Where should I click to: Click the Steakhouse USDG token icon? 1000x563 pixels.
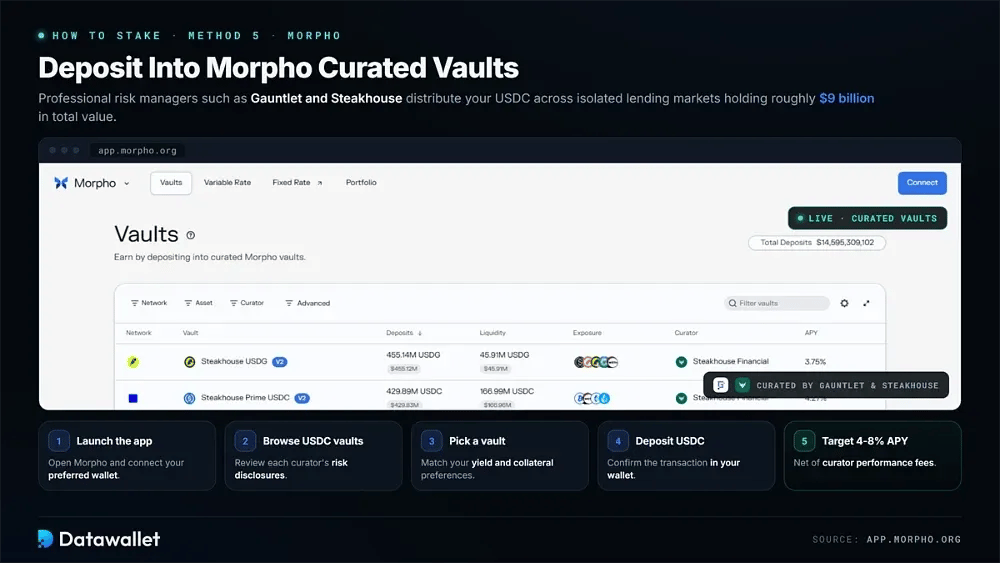tap(189, 362)
